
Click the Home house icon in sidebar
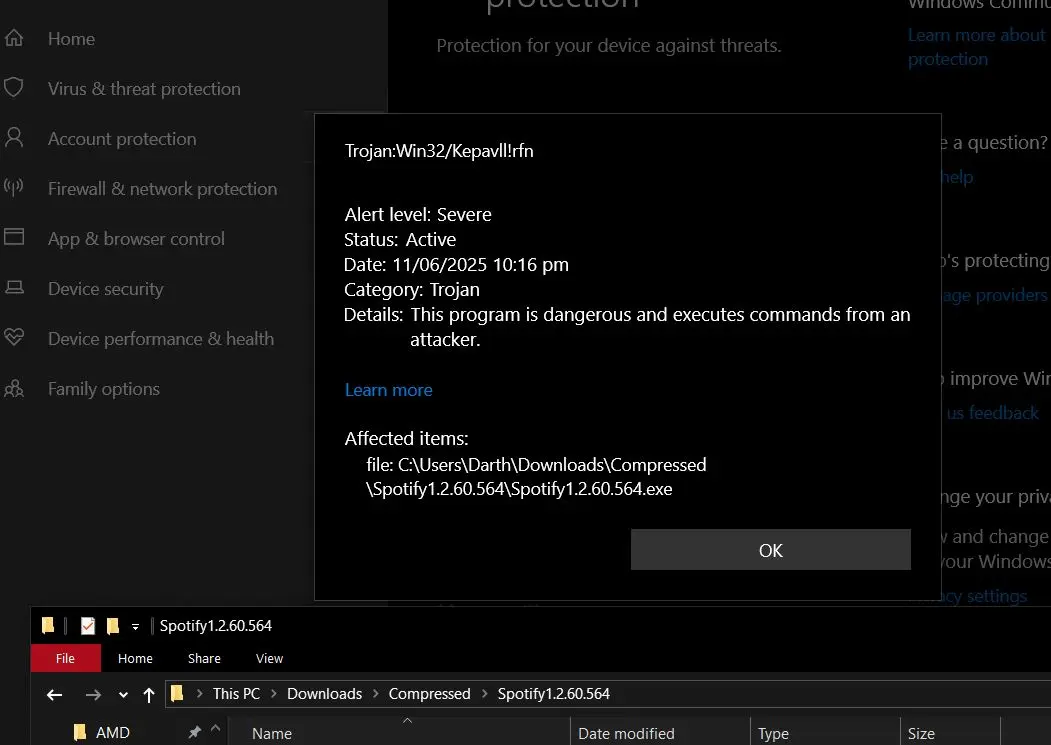(x=13, y=38)
